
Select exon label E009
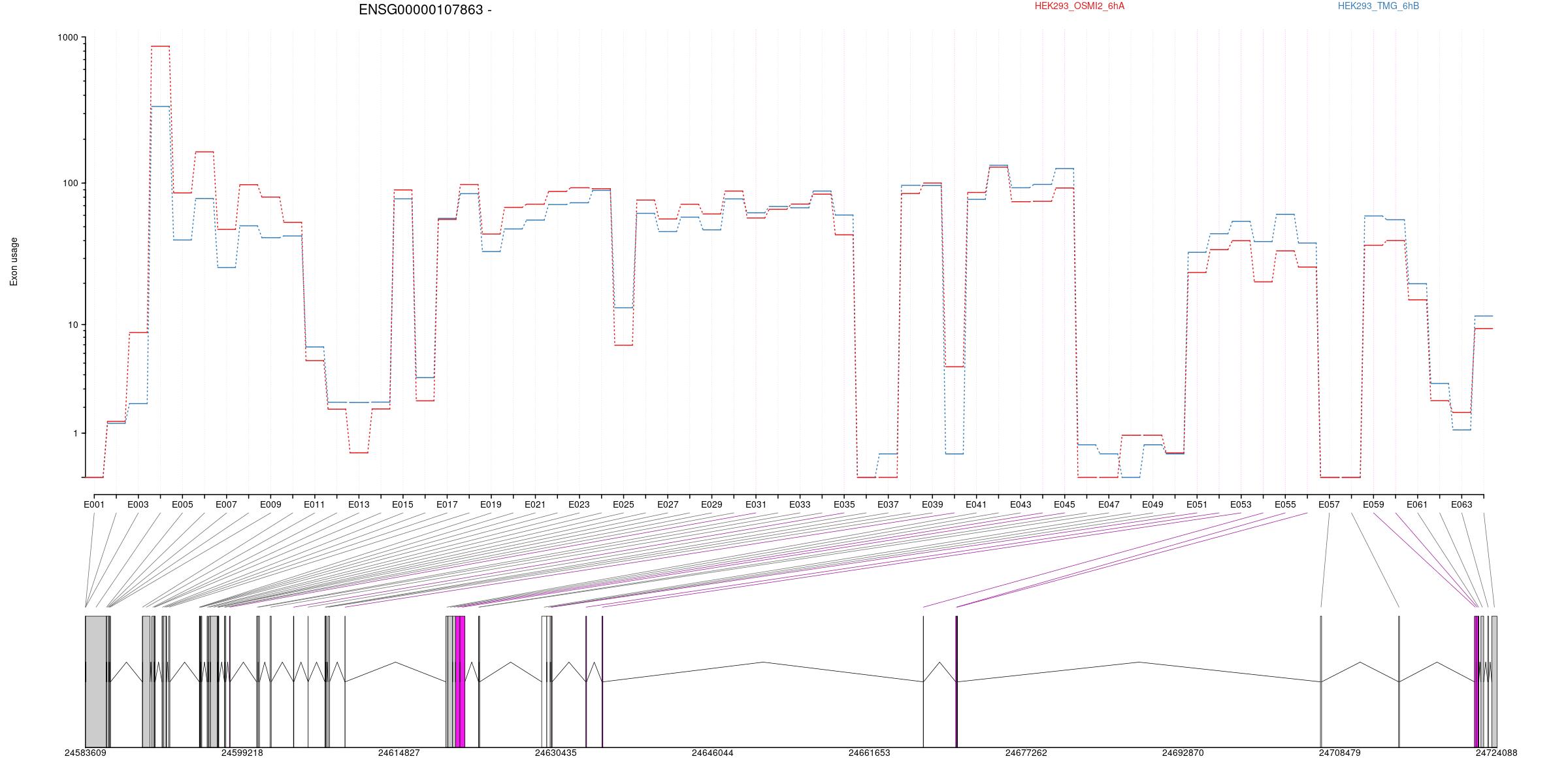(x=270, y=504)
